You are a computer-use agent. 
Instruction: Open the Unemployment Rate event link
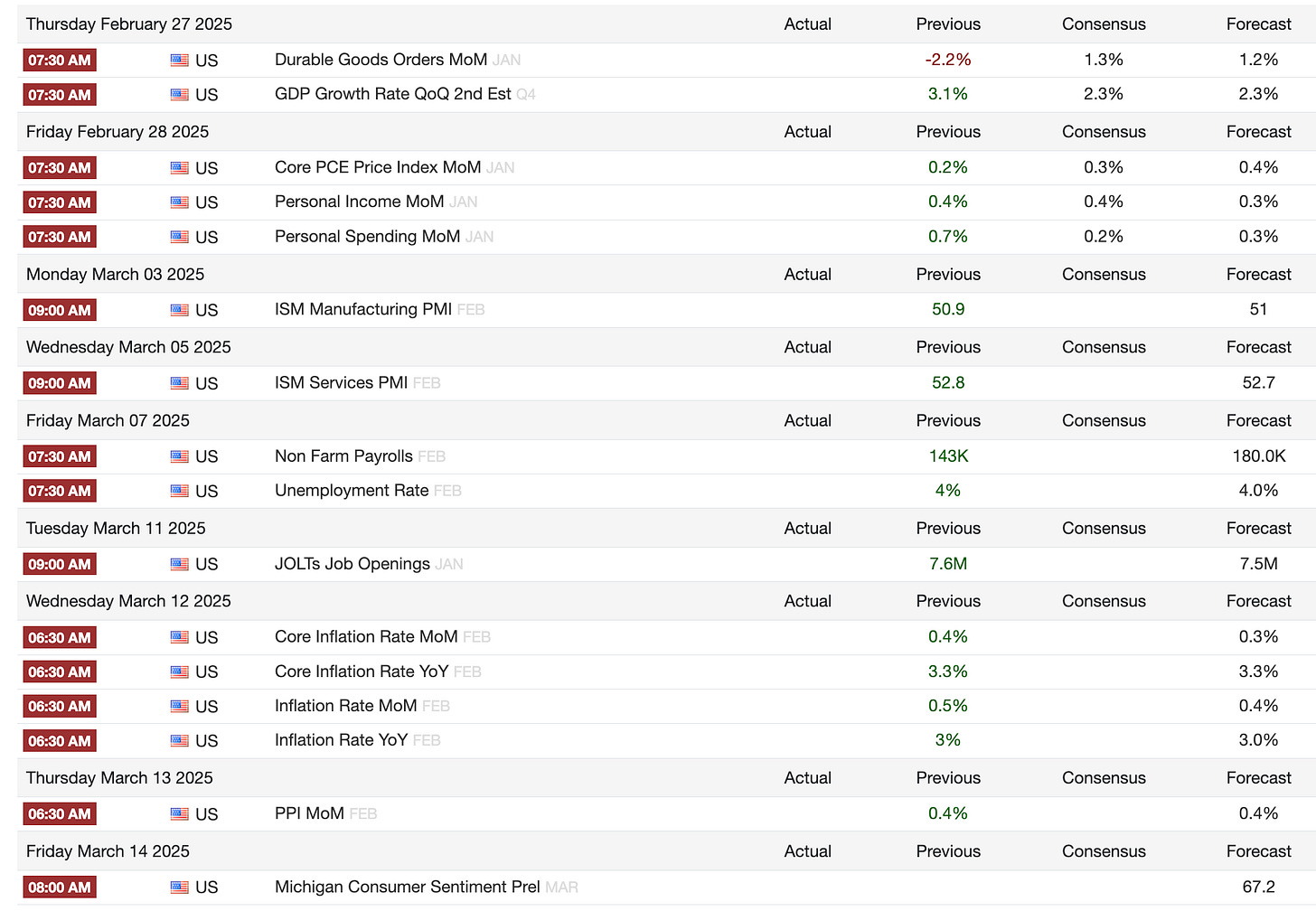pos(352,491)
